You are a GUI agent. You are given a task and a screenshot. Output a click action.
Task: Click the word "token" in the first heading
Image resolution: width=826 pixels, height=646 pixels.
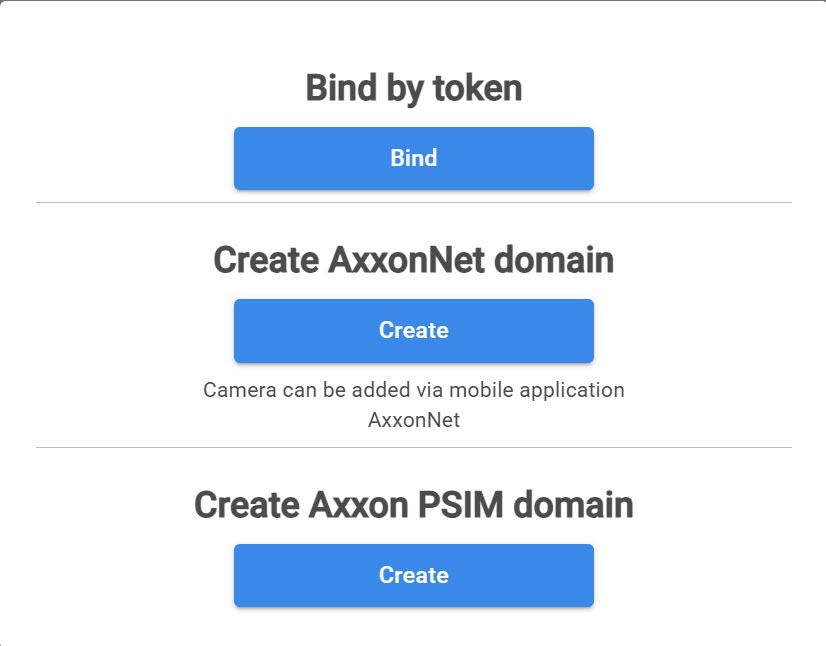[477, 88]
